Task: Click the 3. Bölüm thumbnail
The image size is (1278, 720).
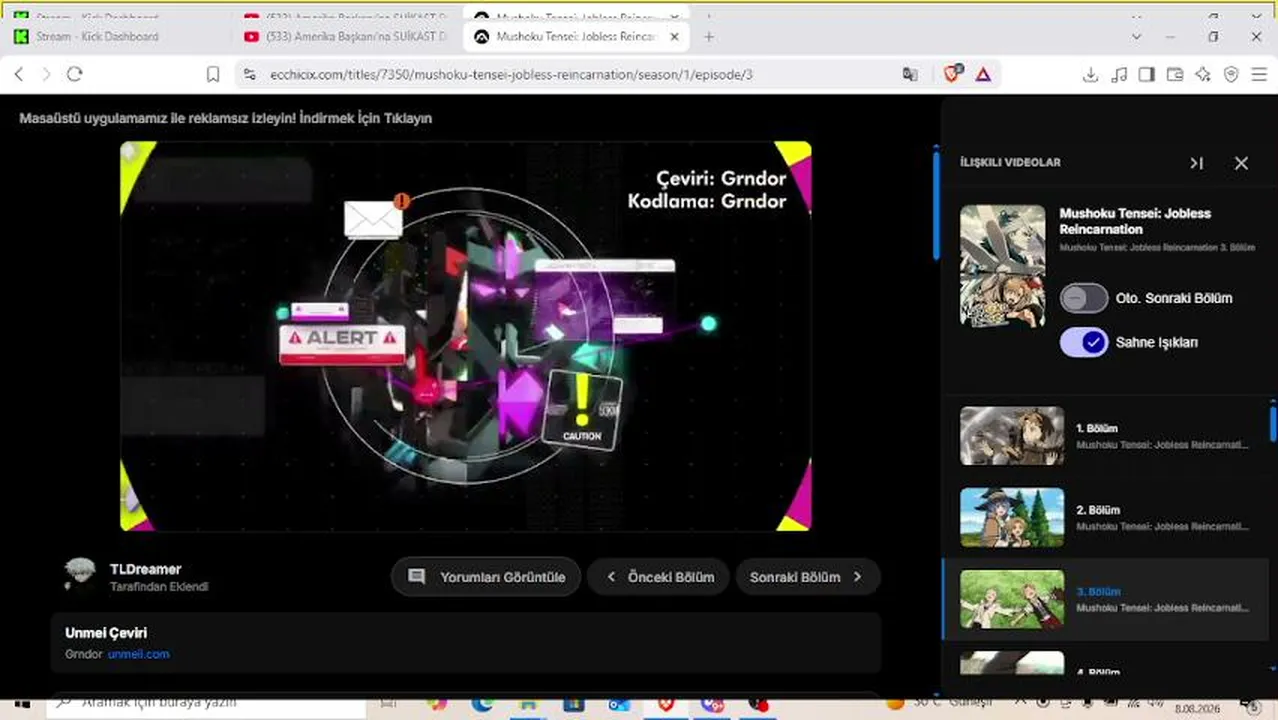Action: point(1012,599)
